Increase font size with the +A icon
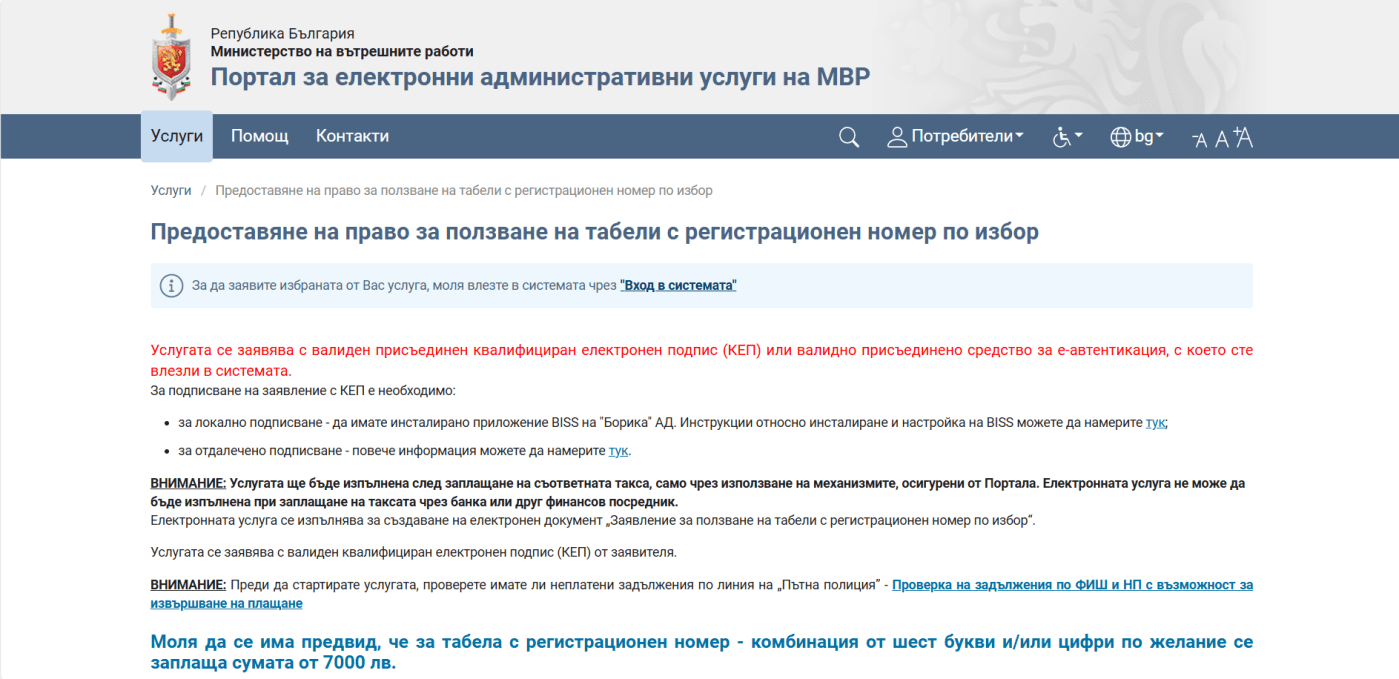1399x679 pixels. 1242,137
